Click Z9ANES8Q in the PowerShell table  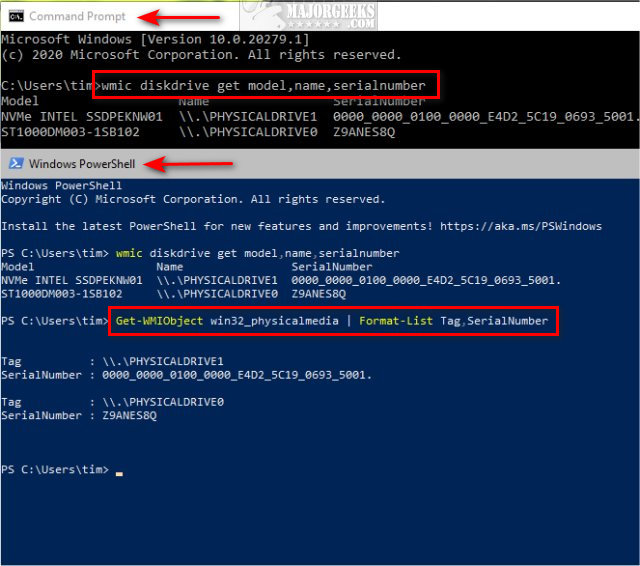(318, 294)
